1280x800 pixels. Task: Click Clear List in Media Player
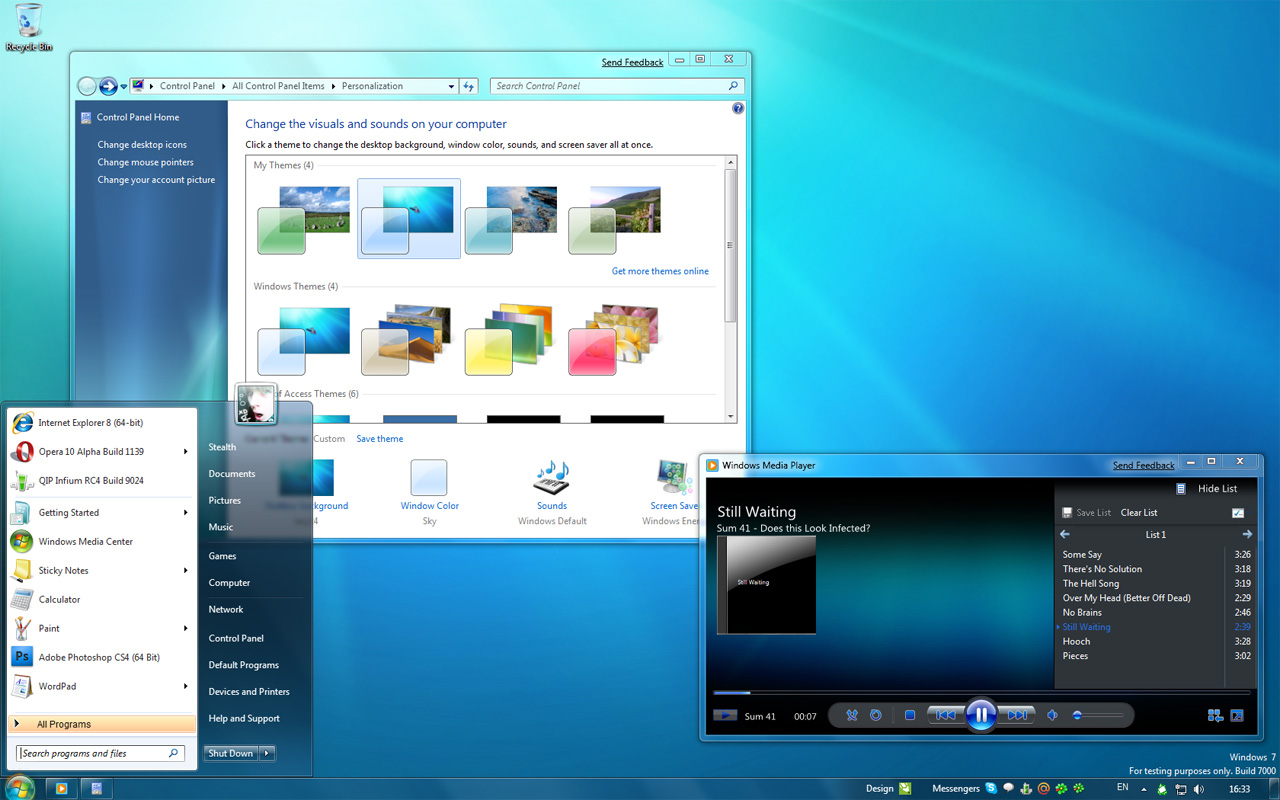point(1139,513)
